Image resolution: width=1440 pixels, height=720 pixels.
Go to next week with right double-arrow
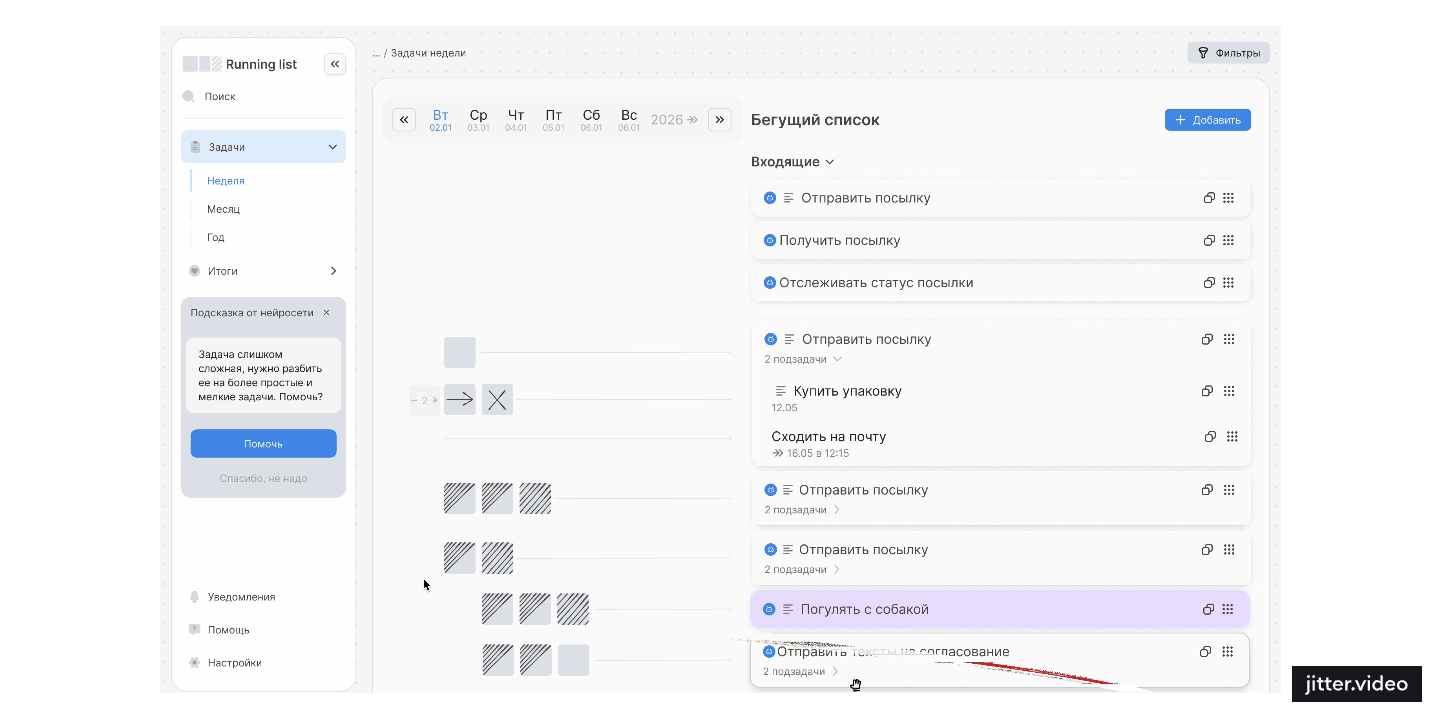719,120
